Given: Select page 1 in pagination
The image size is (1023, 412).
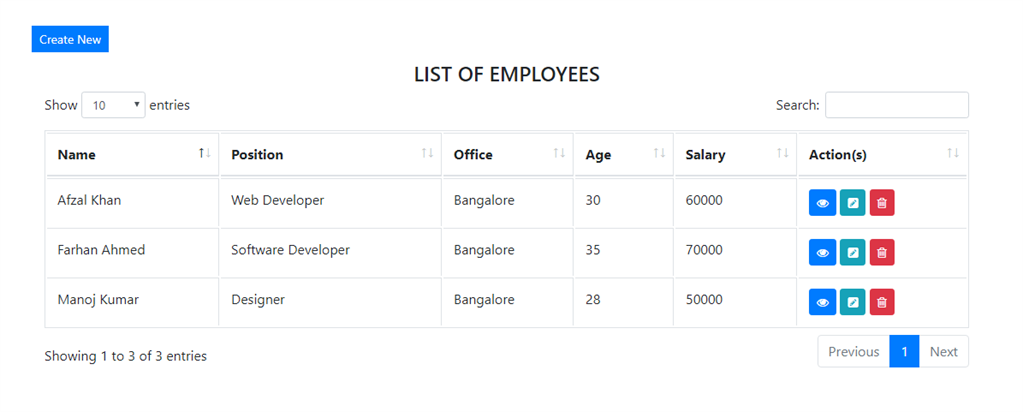Looking at the screenshot, I should tap(904, 352).
